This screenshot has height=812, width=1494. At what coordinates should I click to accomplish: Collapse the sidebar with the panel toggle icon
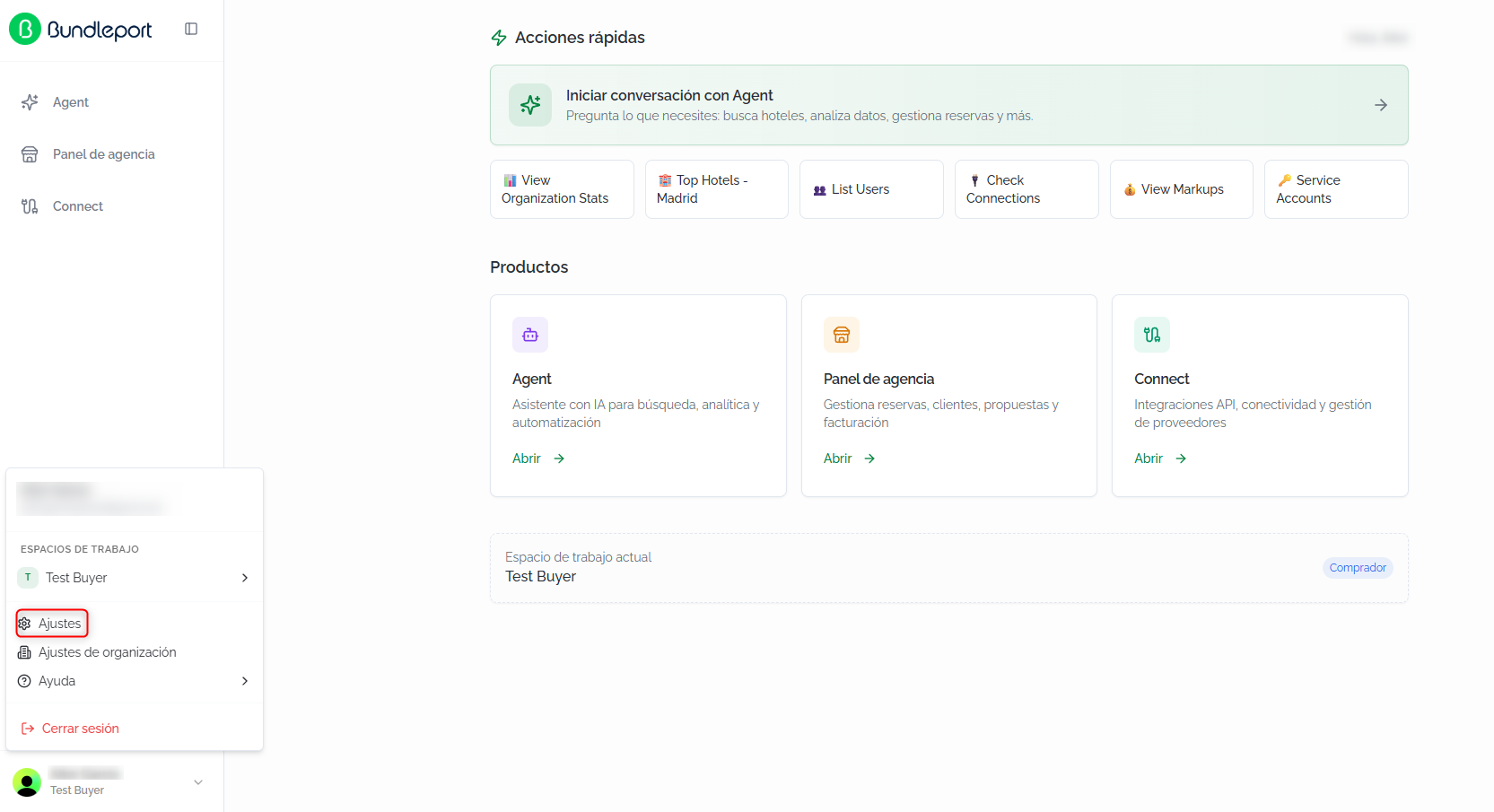tap(191, 29)
